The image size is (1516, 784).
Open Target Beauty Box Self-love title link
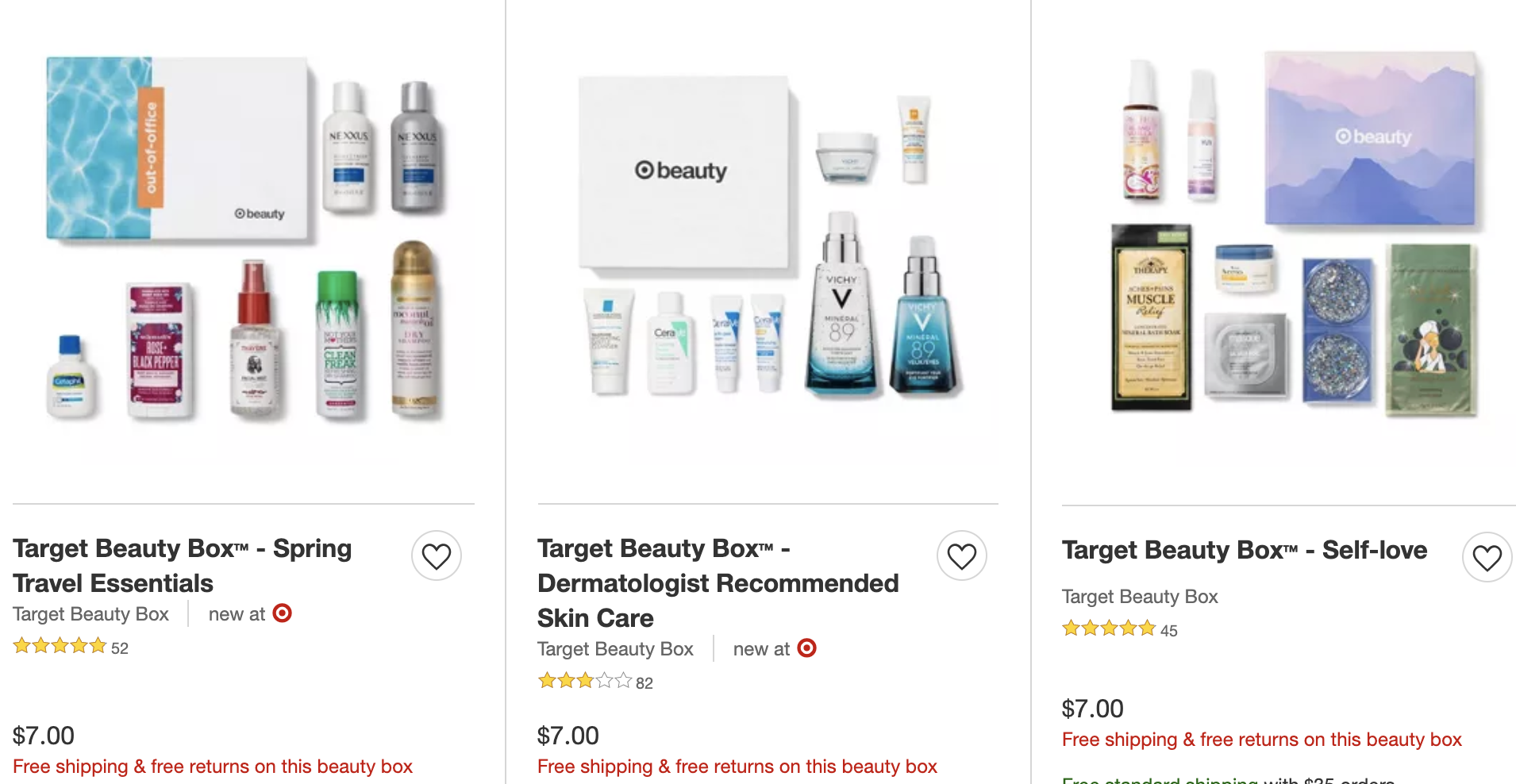(1245, 550)
